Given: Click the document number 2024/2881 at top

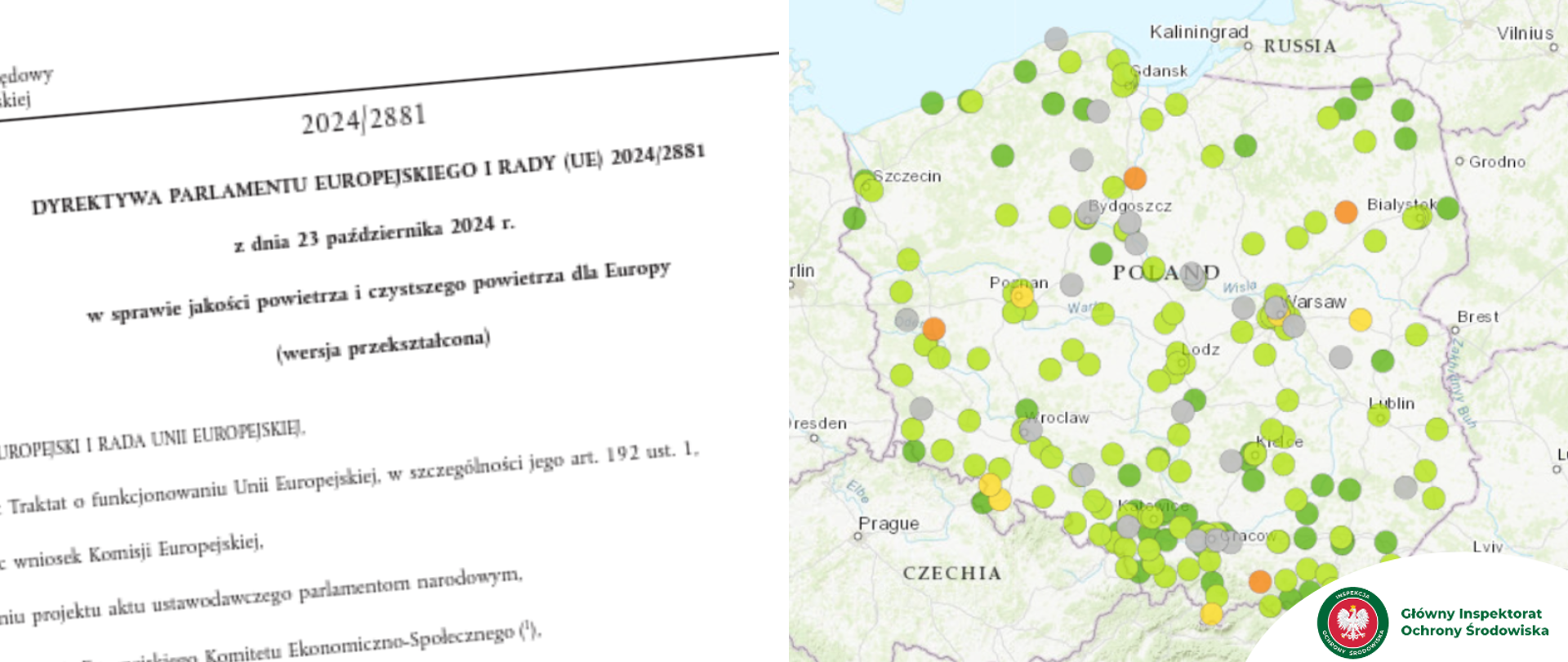Looking at the screenshot, I should 363,119.
